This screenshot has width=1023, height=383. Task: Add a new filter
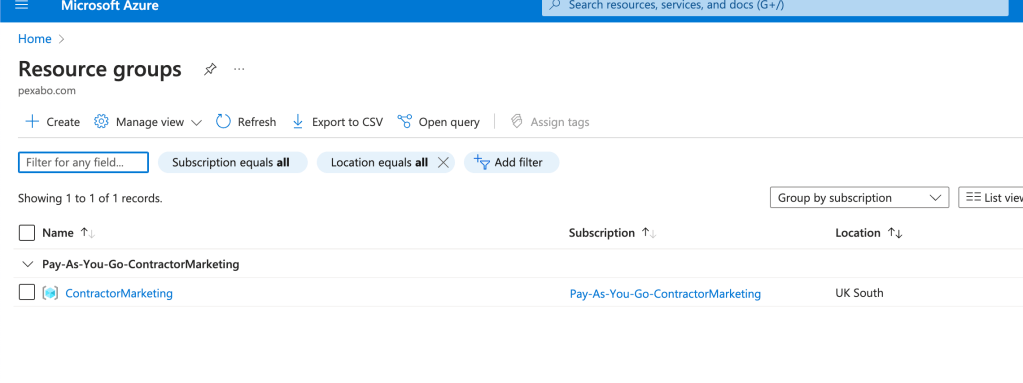(x=512, y=162)
